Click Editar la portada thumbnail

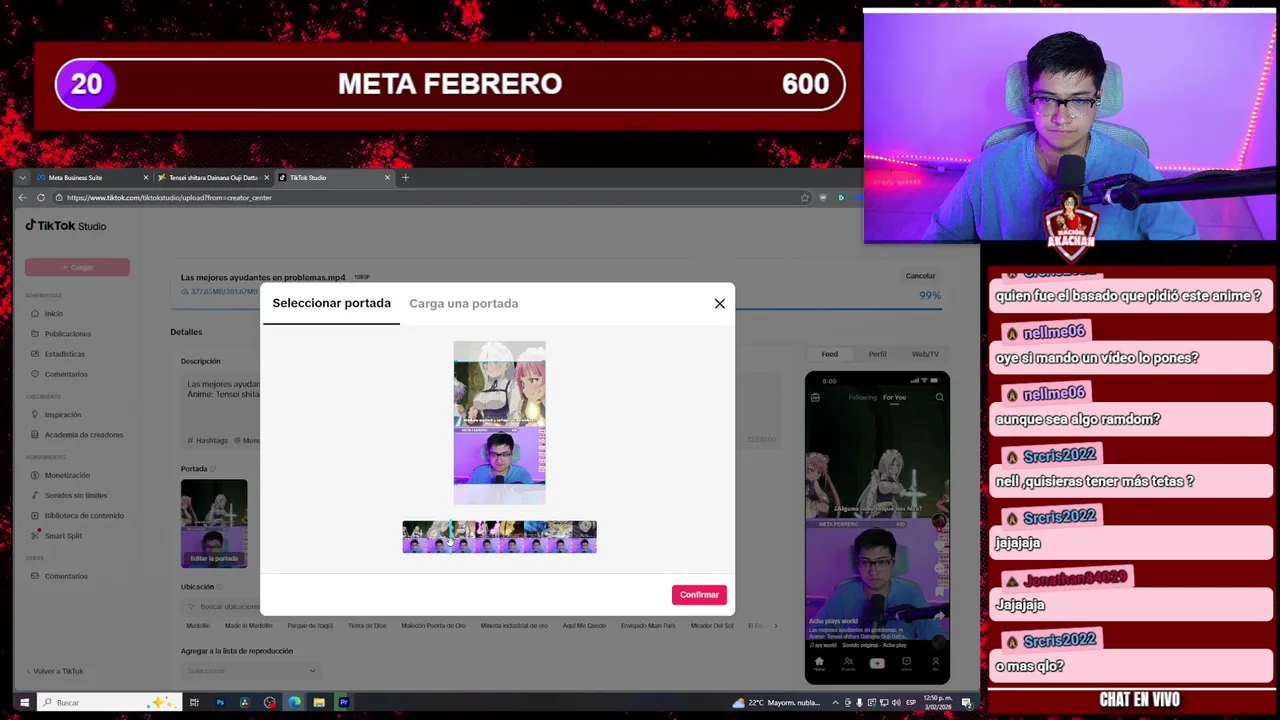click(x=214, y=524)
